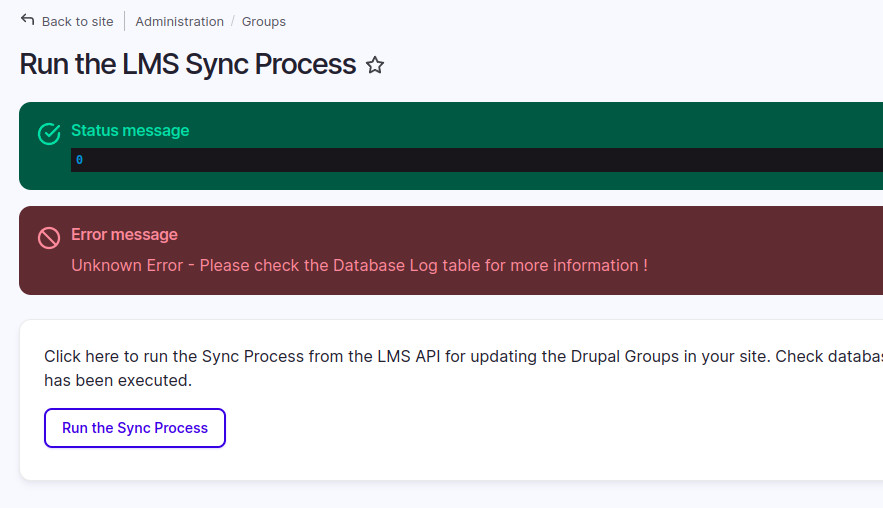This screenshot has width=883, height=508.
Task: Click the Run the Sync Process button
Action: point(135,428)
